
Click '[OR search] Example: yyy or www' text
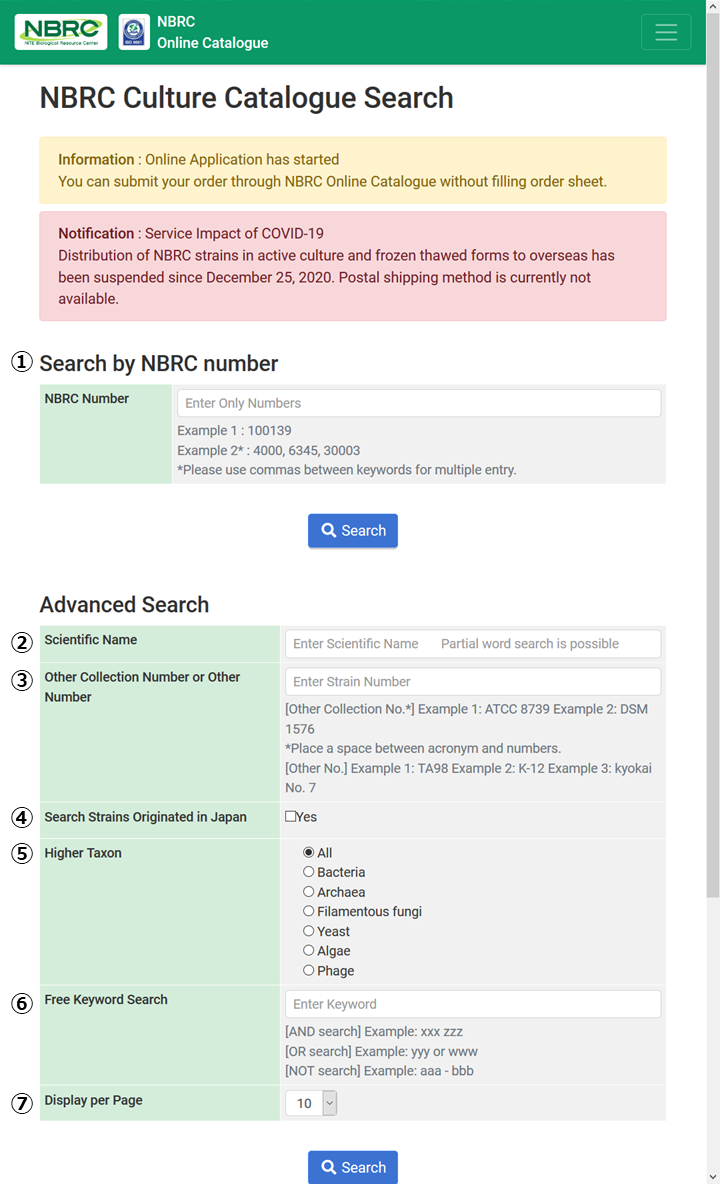point(382,1051)
